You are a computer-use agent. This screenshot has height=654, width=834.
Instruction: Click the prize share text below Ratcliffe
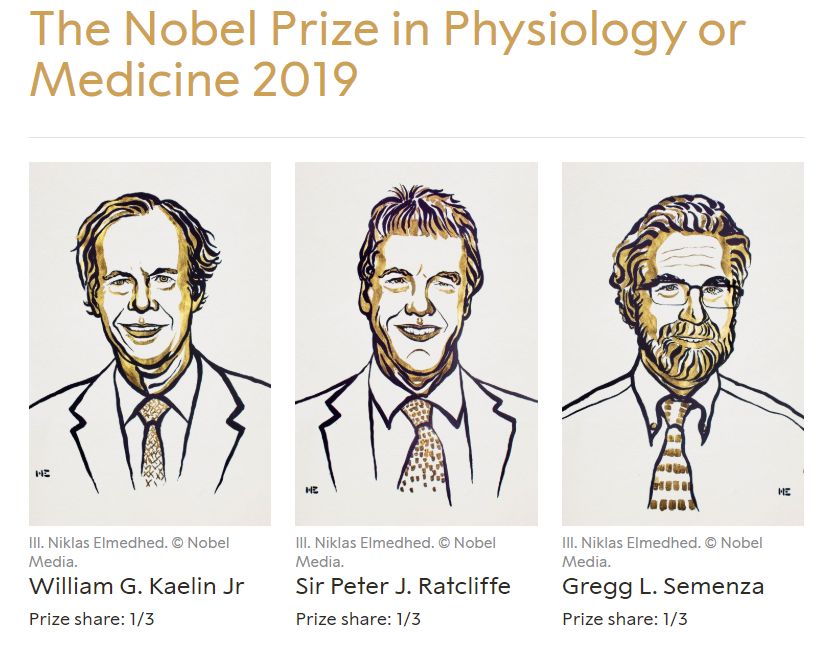tap(358, 619)
